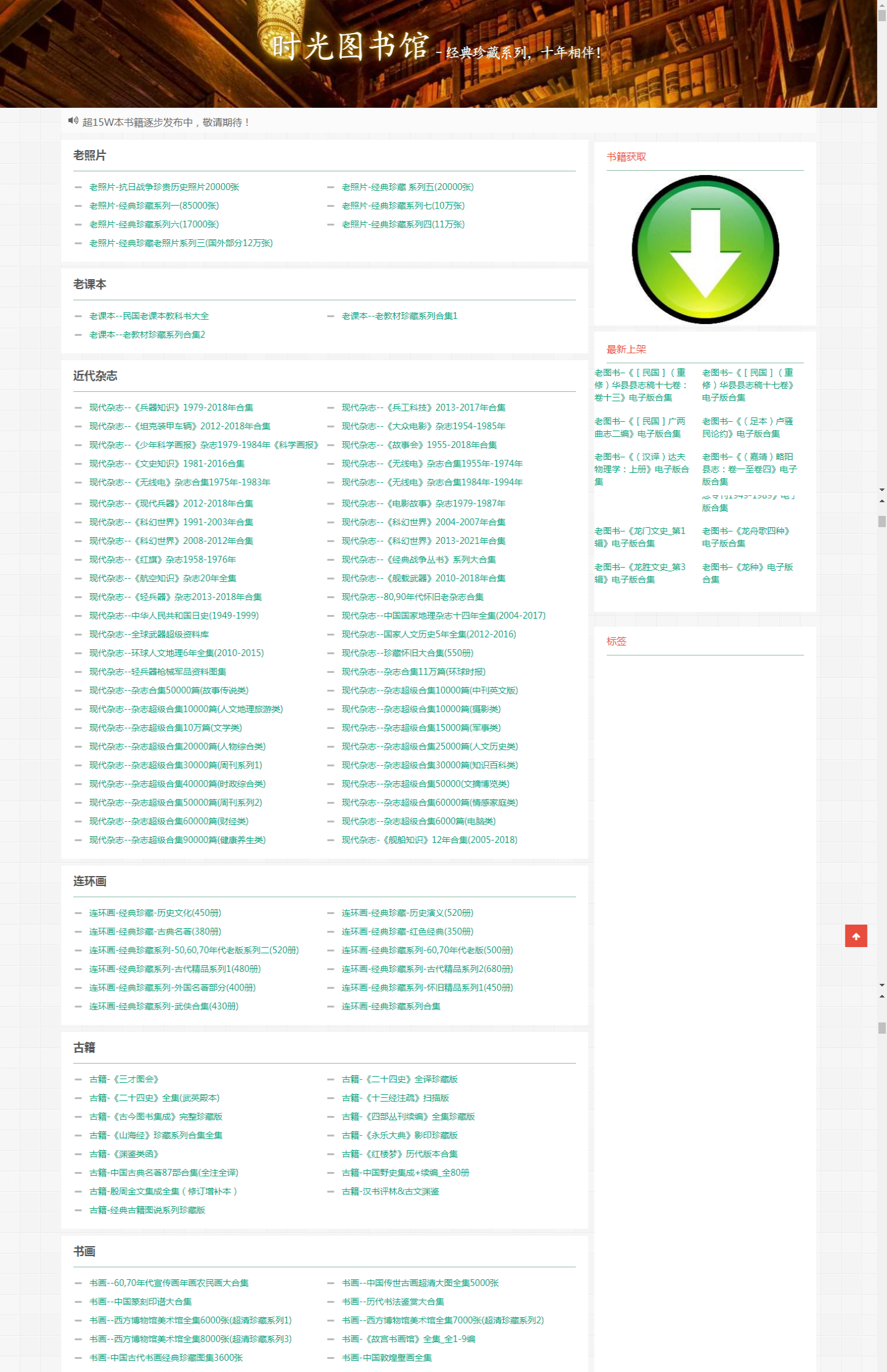887x1372 pixels.
Task: Open 全球武器超级资料库 link
Action: (149, 634)
